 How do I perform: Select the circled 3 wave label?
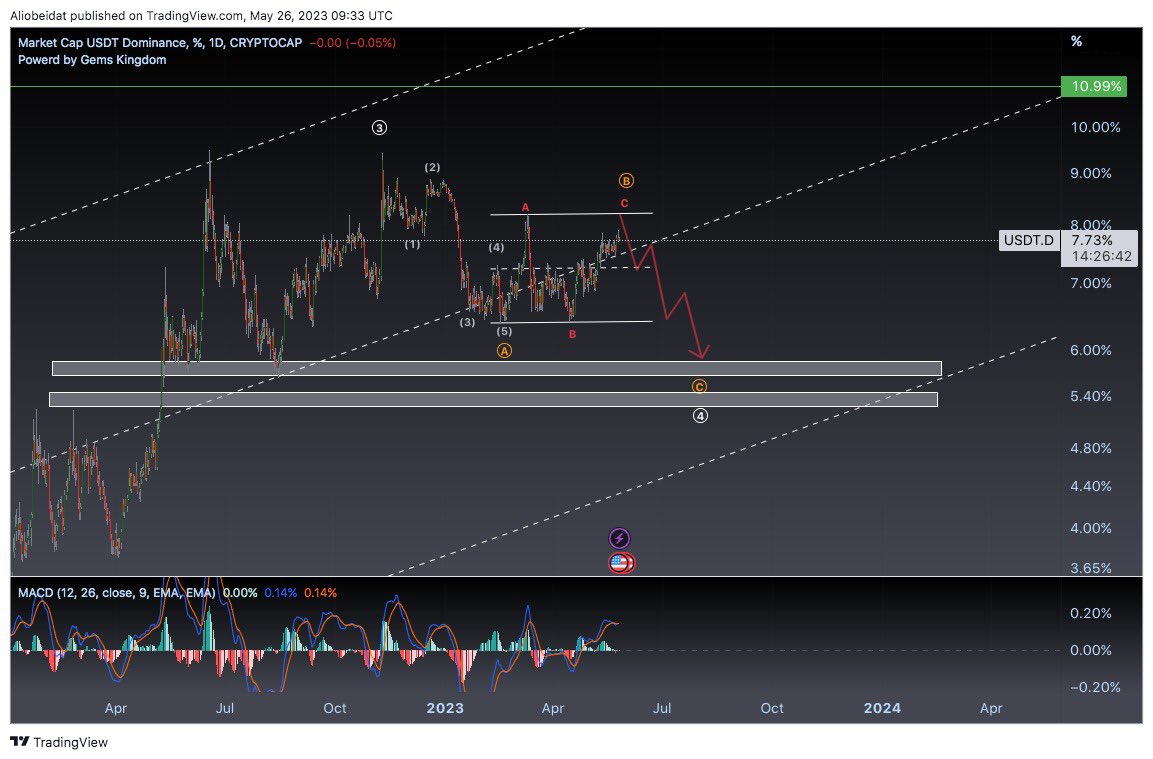[379, 128]
